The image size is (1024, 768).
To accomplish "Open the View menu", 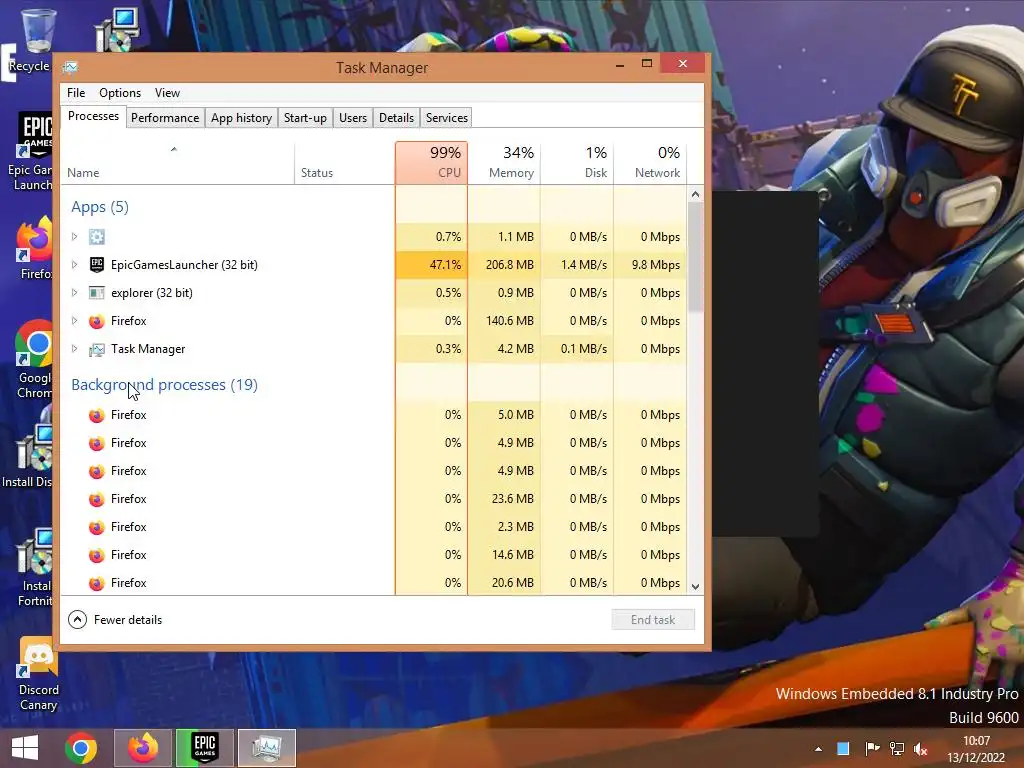I will point(167,93).
